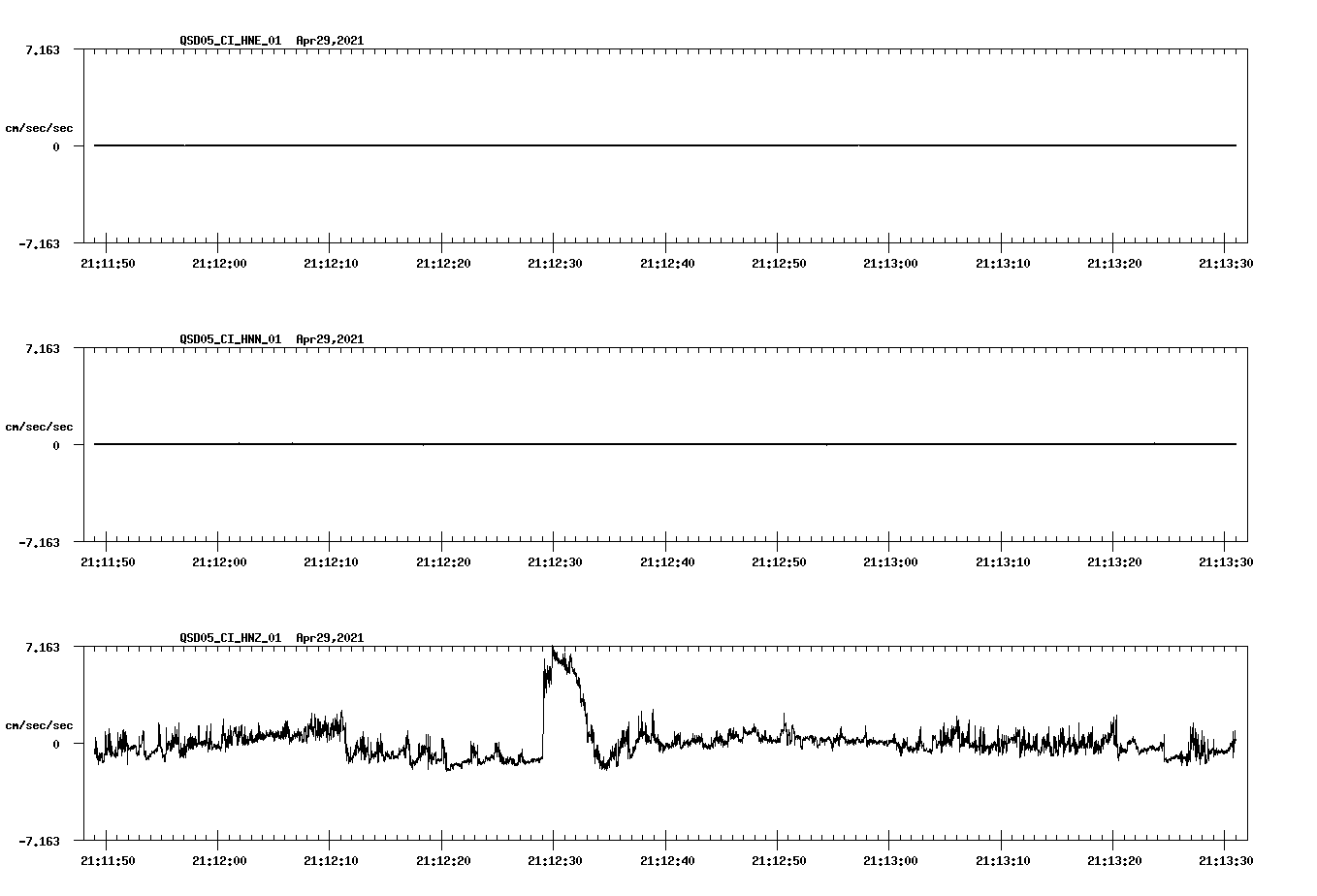Click the 21:11:50 tick label on top plot
Image resolution: width=1317 pixels, height=896 pixels.
tap(109, 262)
